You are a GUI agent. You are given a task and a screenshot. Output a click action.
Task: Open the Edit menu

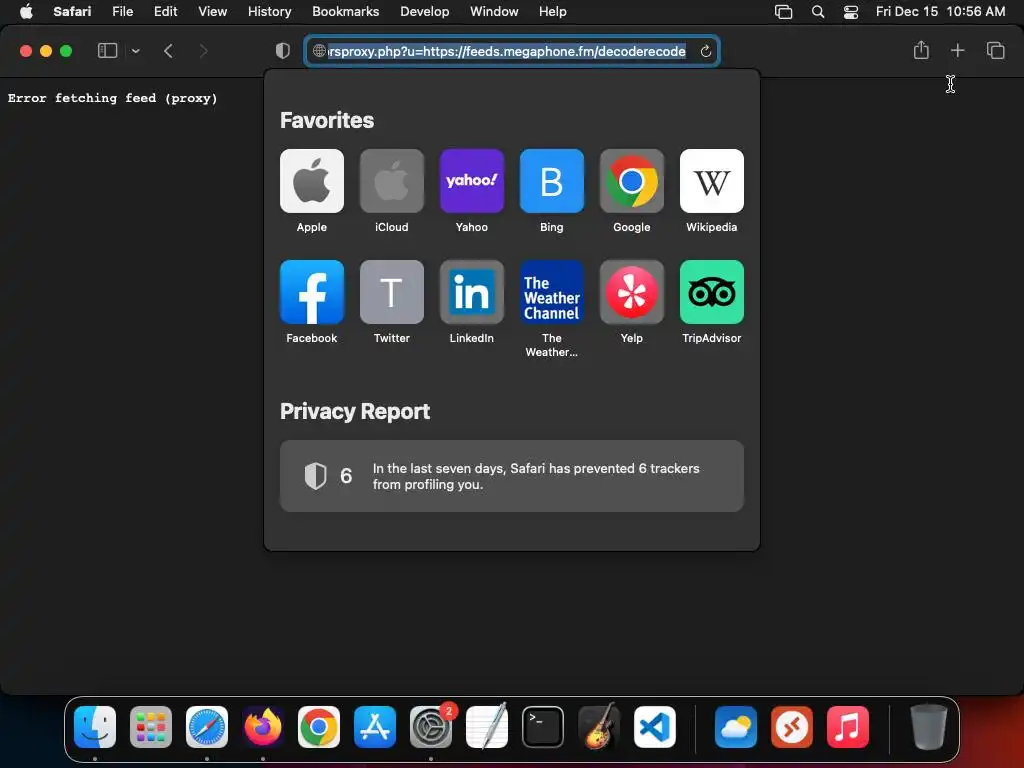(x=165, y=11)
